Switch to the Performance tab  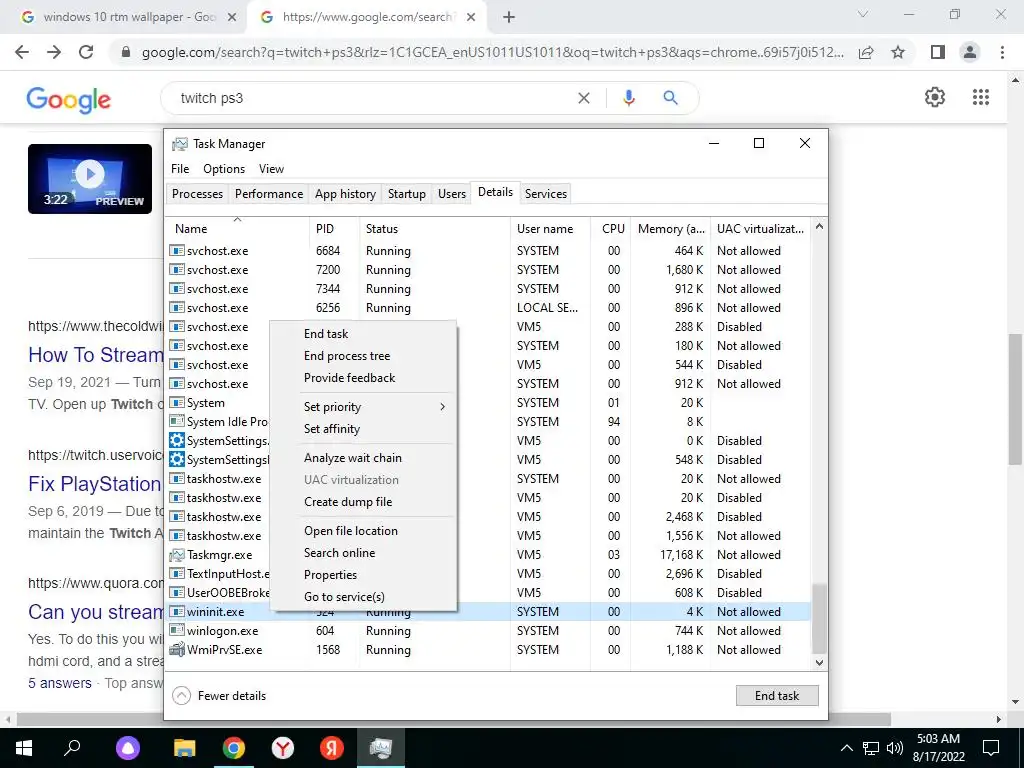(269, 194)
